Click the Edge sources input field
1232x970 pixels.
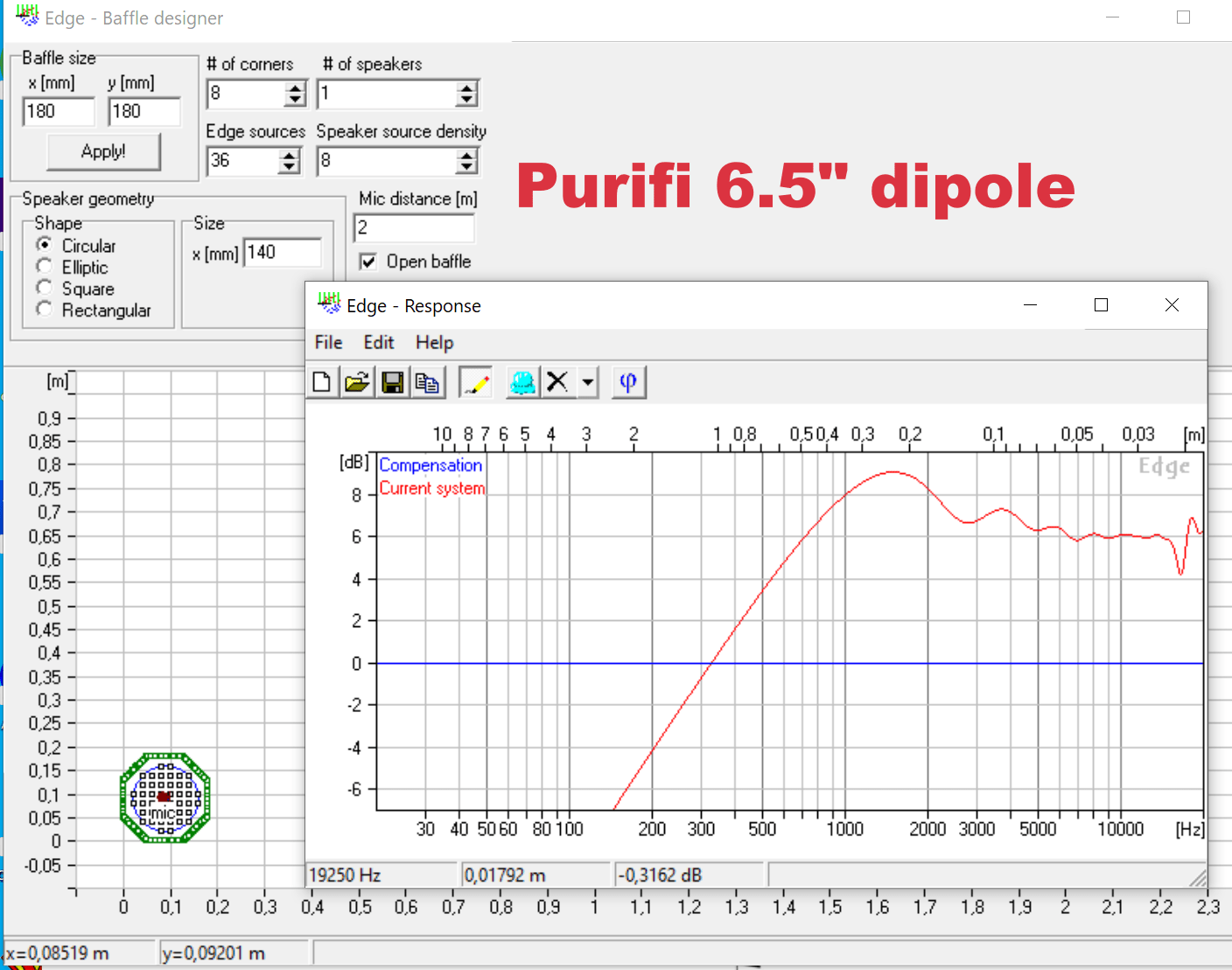click(243, 161)
